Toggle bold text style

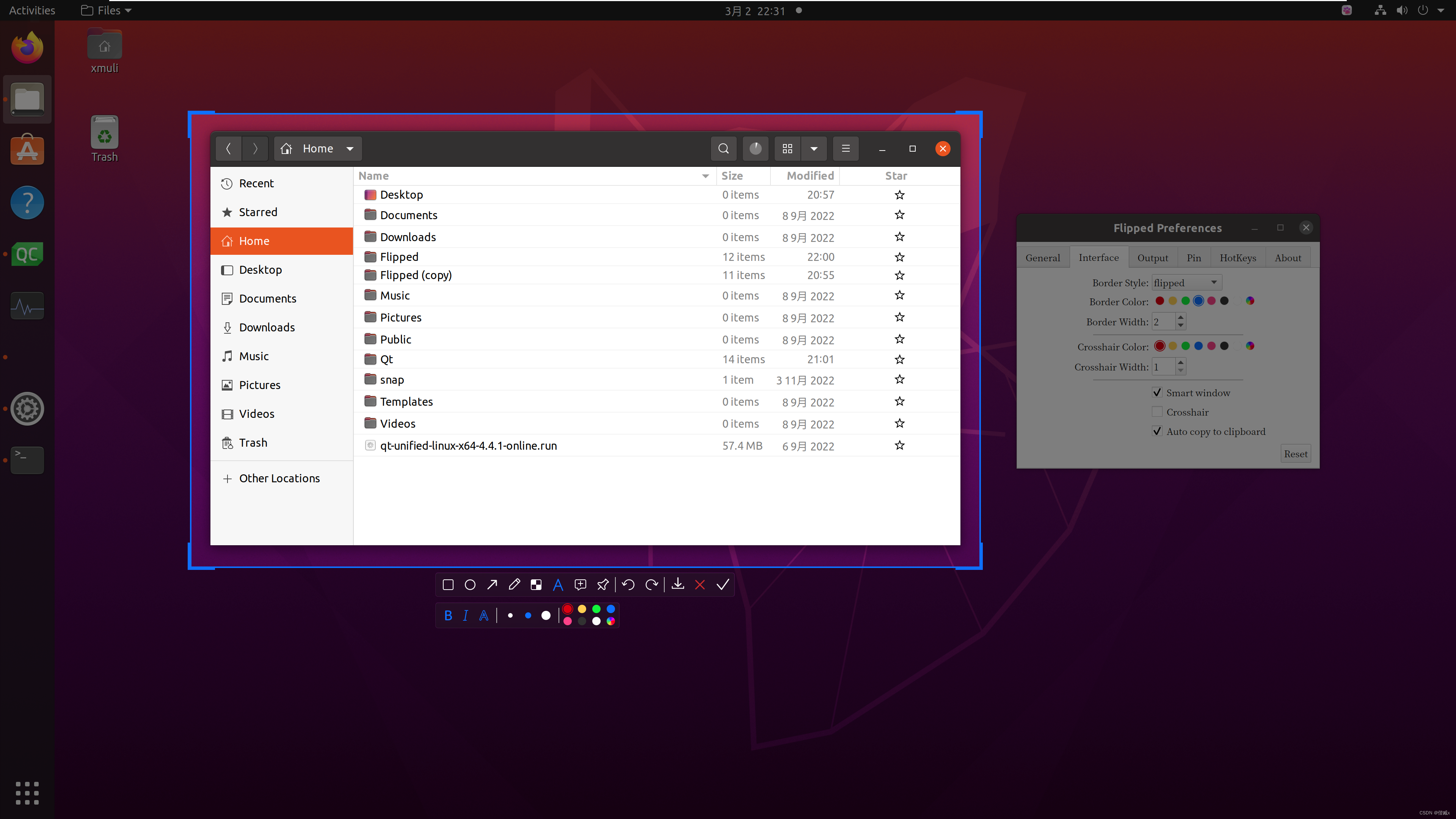[x=448, y=615]
